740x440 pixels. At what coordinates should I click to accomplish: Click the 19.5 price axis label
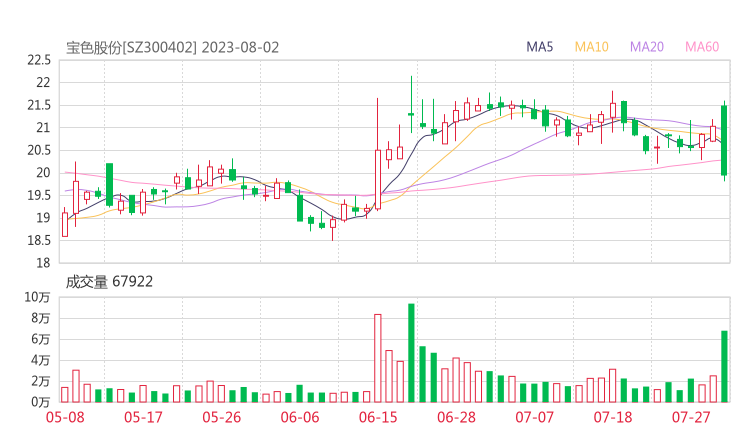[39, 195]
